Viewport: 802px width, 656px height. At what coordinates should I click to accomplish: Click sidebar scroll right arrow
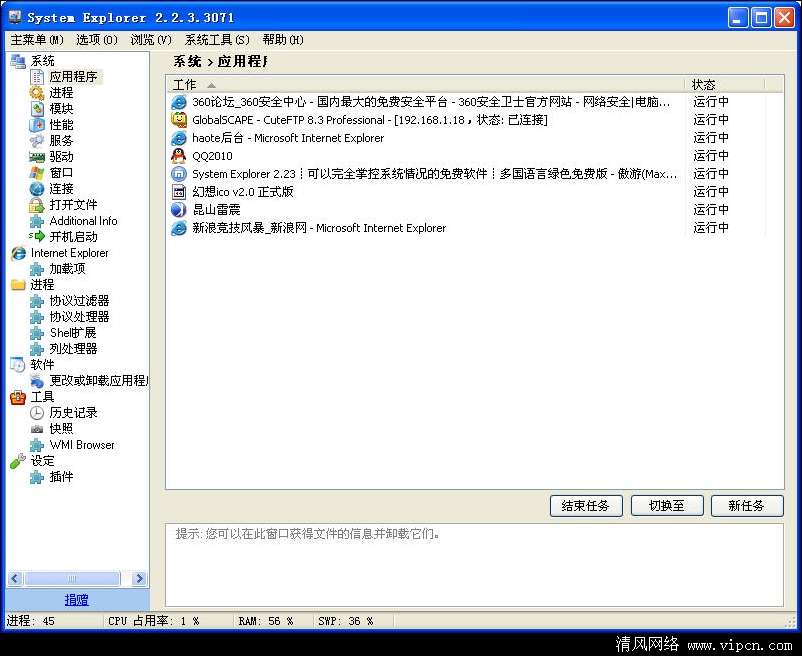[139, 578]
